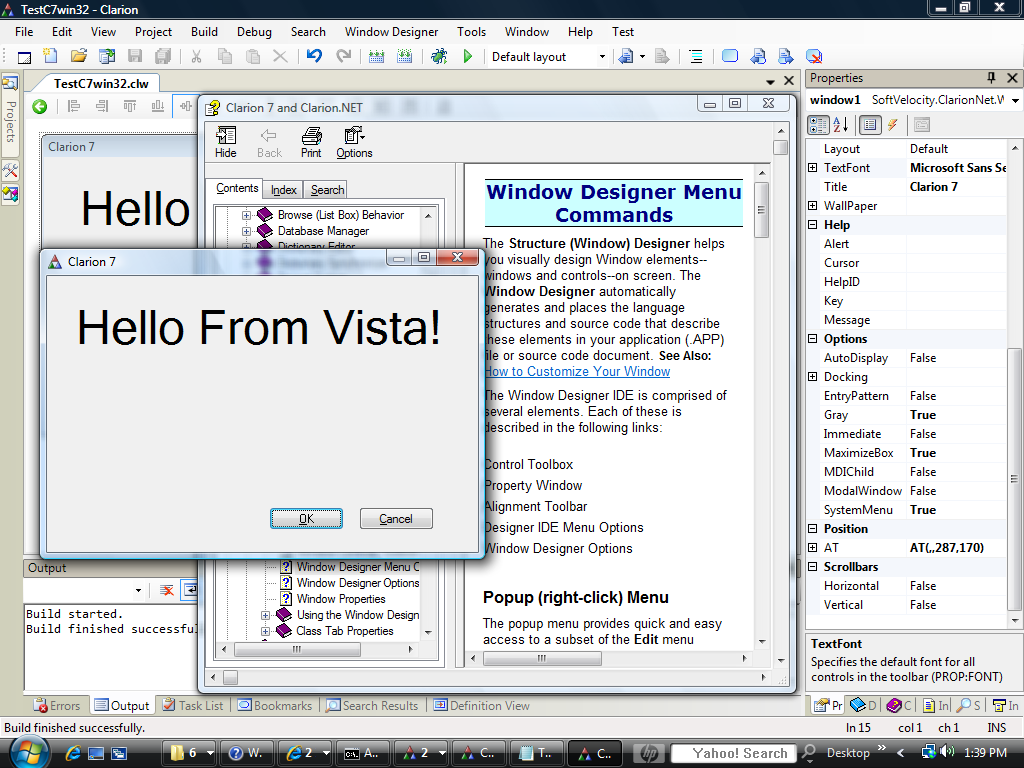Toggle the Properties list view button
The image size is (1024, 768).
[x=870, y=125]
